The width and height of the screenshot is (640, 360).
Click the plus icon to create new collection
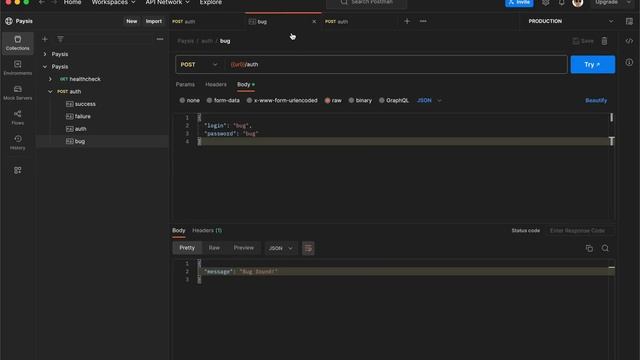point(45,39)
